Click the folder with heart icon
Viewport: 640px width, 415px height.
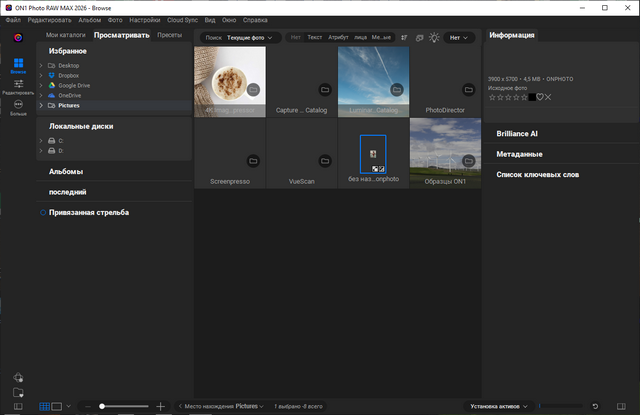pyautogui.click(x=18, y=392)
